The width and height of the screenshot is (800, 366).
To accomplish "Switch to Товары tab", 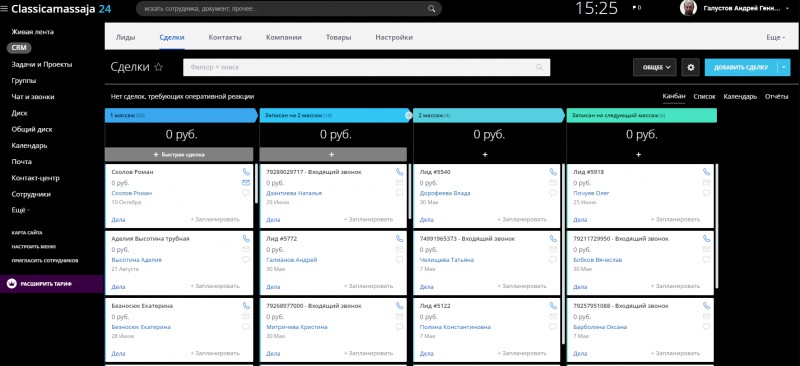I will [x=338, y=37].
